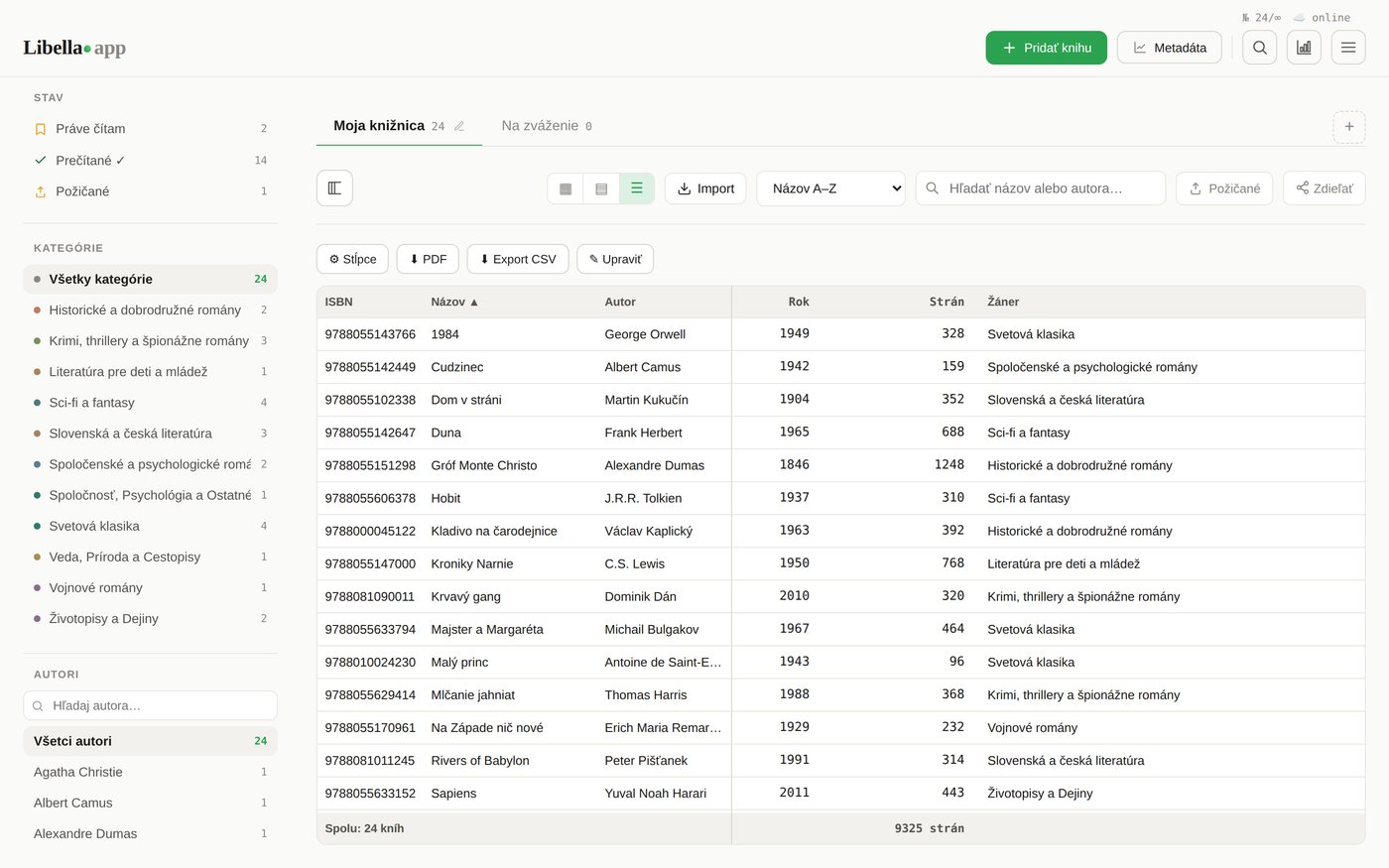Click pencil icon beside Moja knižnica
The image size is (1389, 868).
point(459,126)
